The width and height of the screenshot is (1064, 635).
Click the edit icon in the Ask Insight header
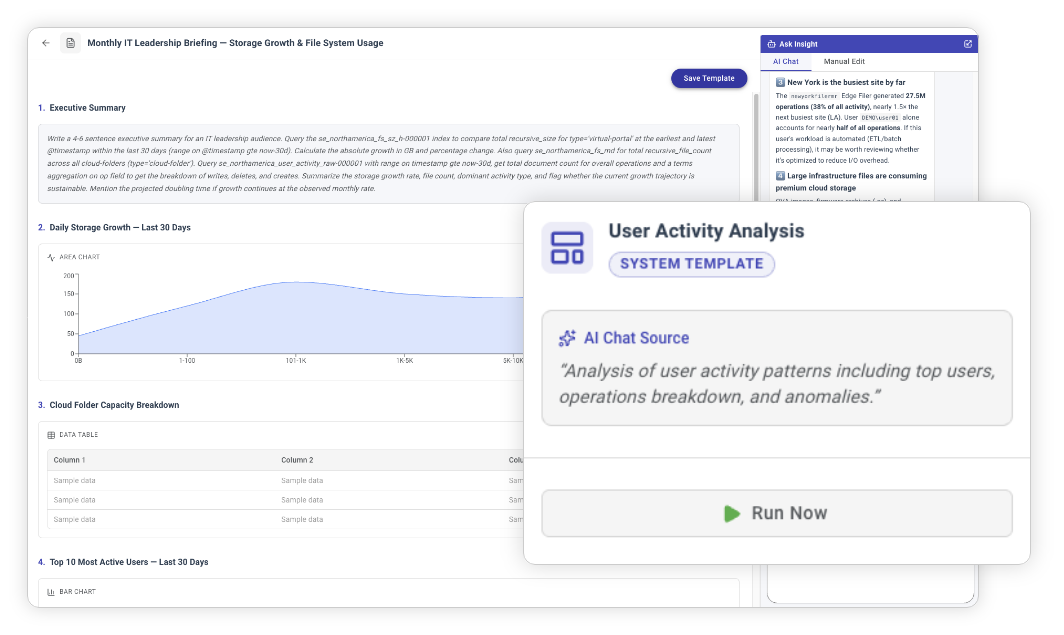tap(968, 44)
